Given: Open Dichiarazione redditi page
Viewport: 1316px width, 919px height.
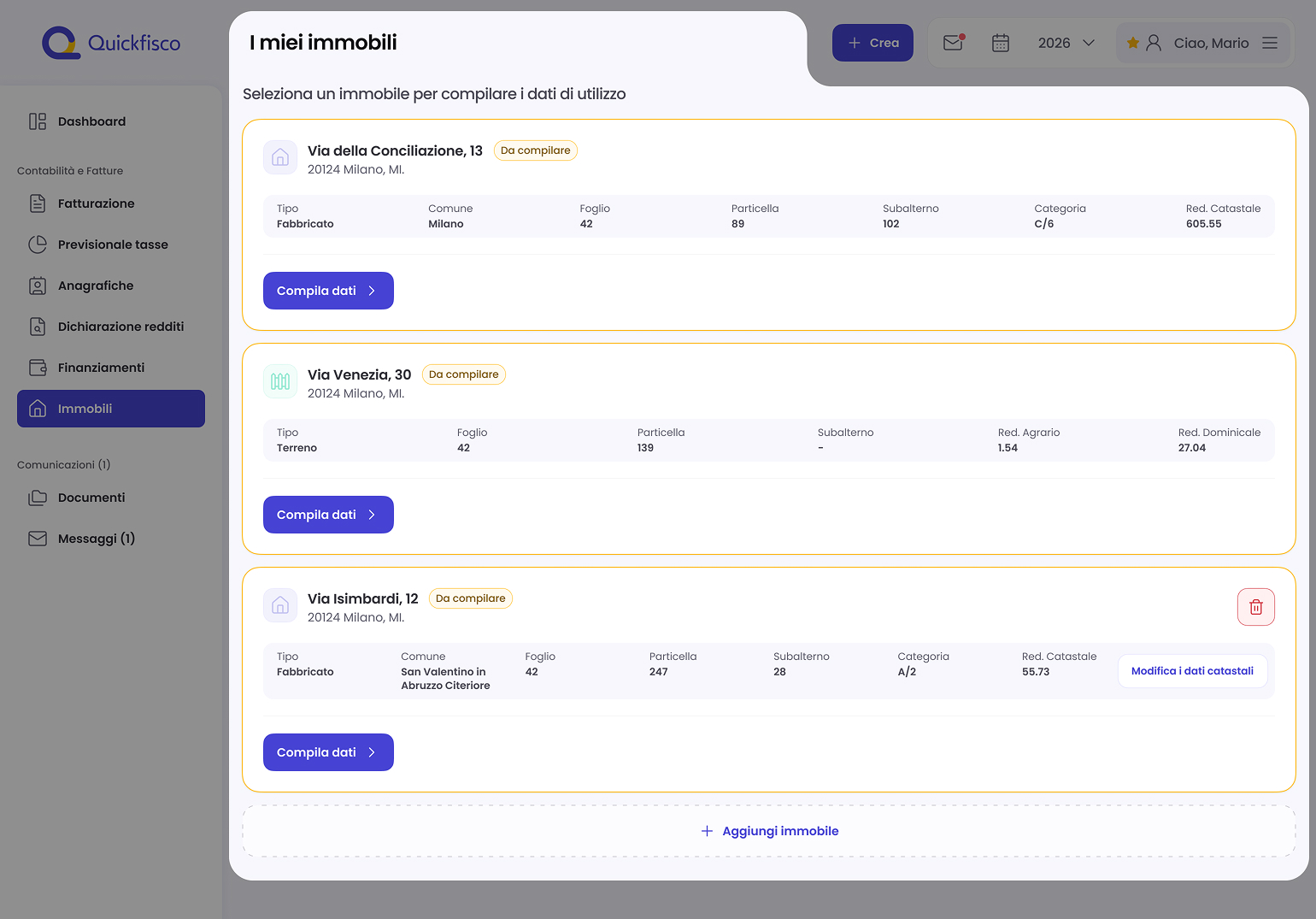Looking at the screenshot, I should tap(120, 327).
